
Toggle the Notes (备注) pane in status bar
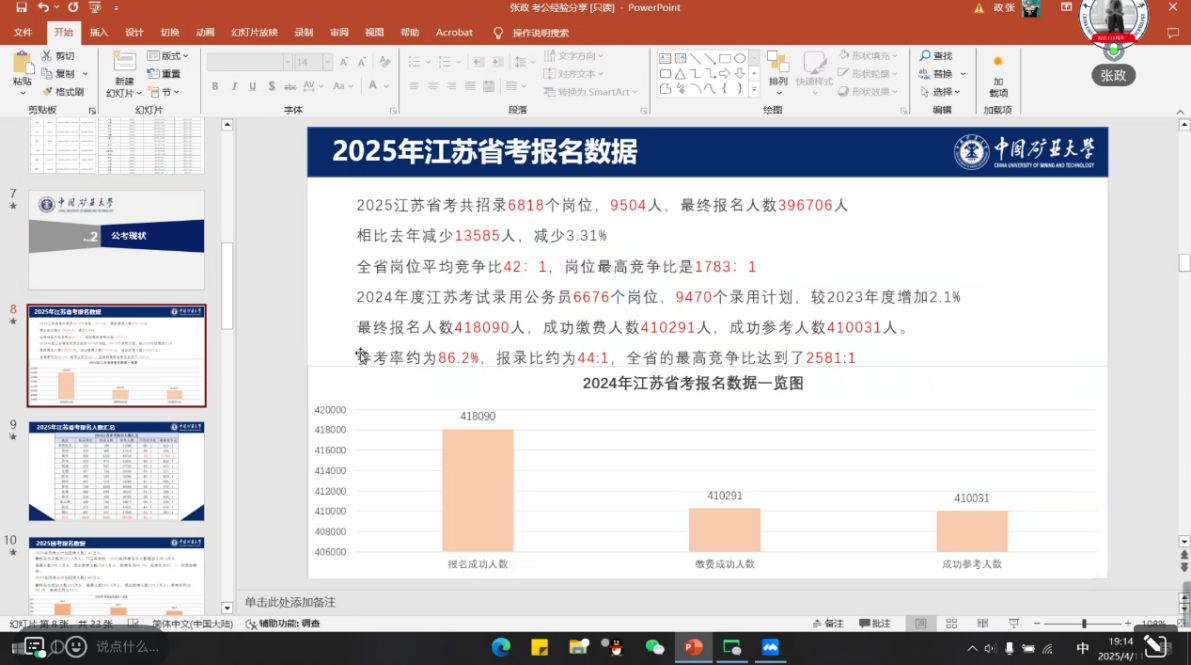(827, 624)
